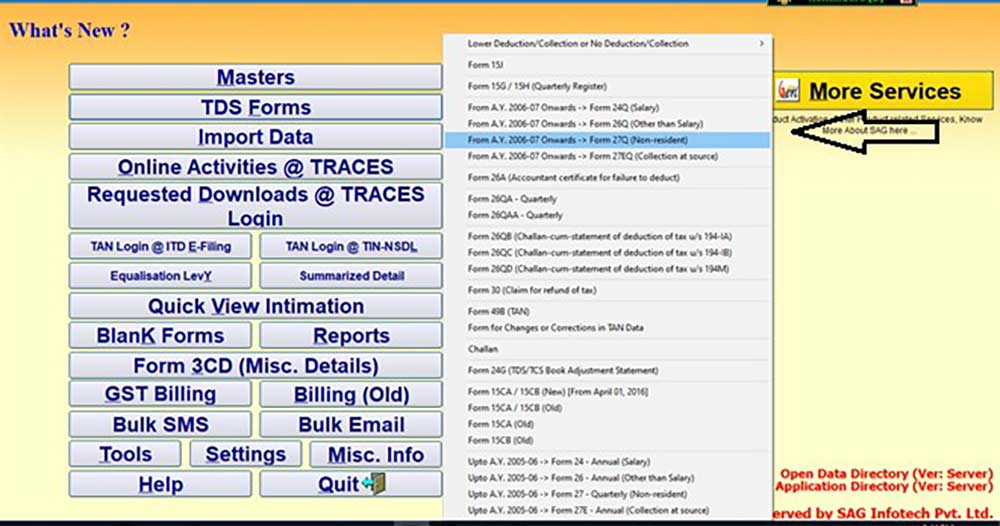The height and width of the screenshot is (526, 1000).
Task: Pick the Challan menu entry
Action: (483, 349)
